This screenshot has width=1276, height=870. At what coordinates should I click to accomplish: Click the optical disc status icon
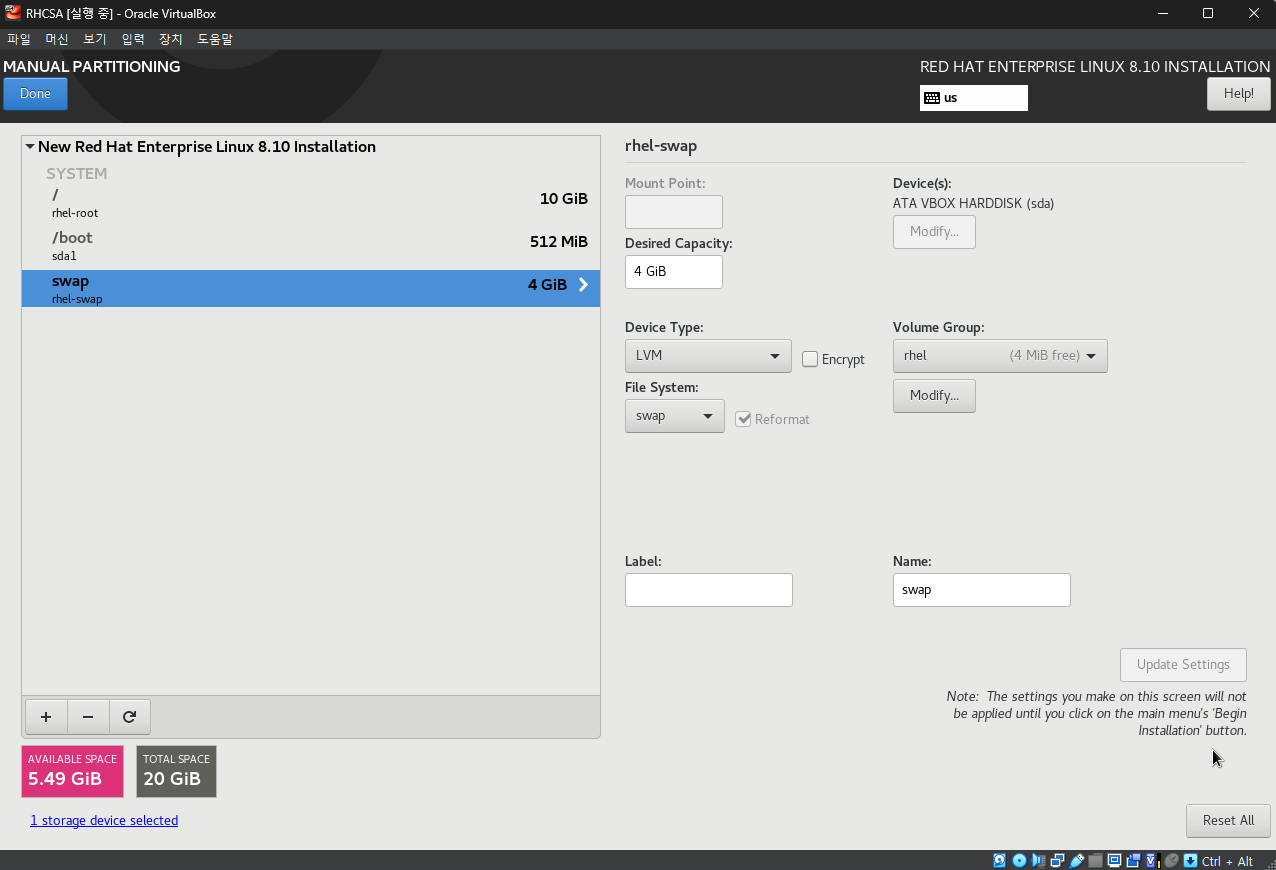coord(1020,861)
